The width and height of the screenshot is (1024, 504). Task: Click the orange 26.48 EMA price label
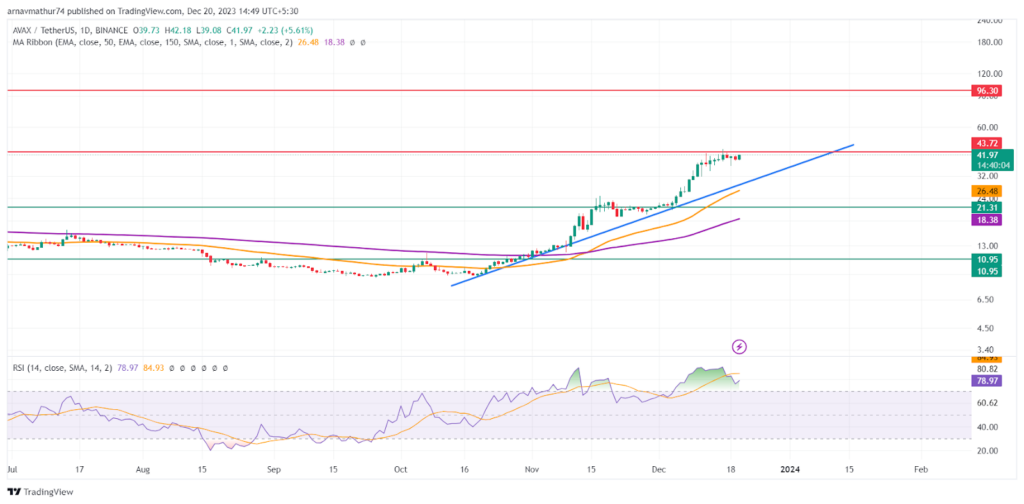coord(986,191)
